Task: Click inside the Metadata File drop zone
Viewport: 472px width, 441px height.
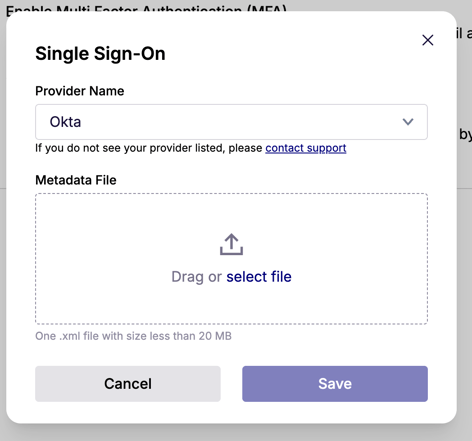Action: [231, 259]
